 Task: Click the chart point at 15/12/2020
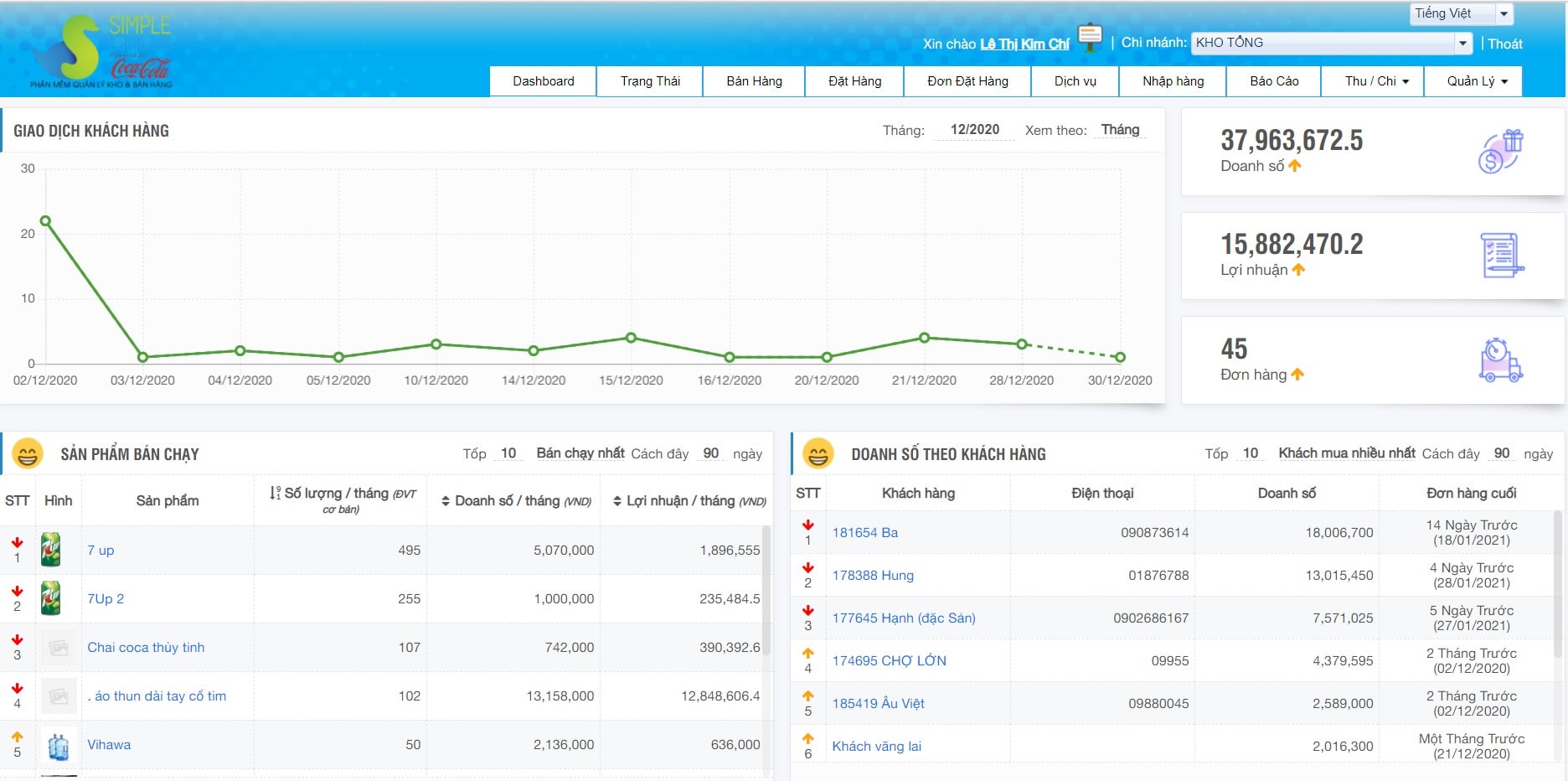point(631,338)
